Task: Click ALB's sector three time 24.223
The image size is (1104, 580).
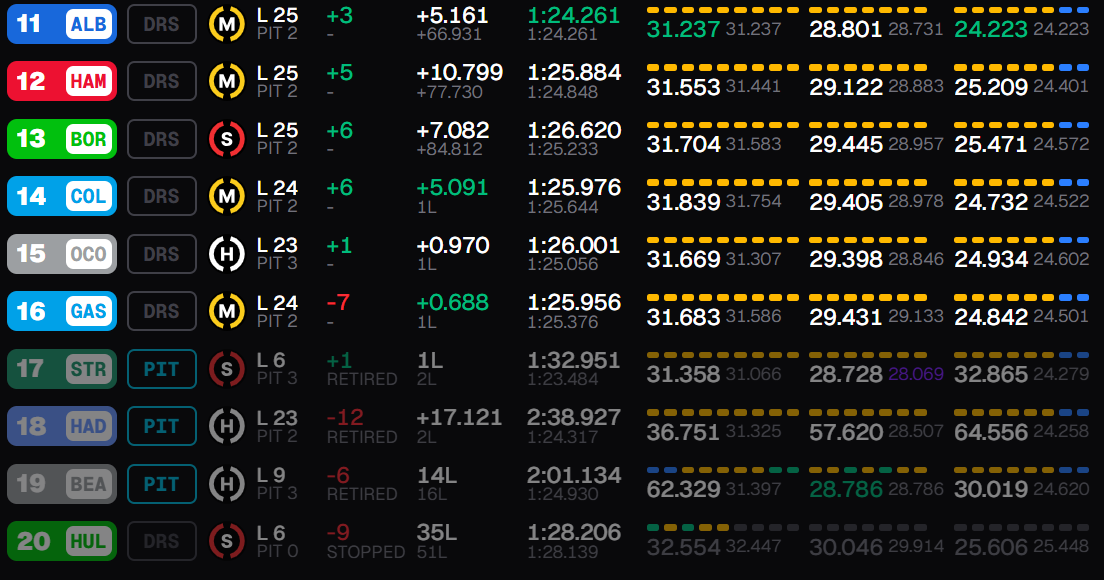Action: [x=991, y=29]
